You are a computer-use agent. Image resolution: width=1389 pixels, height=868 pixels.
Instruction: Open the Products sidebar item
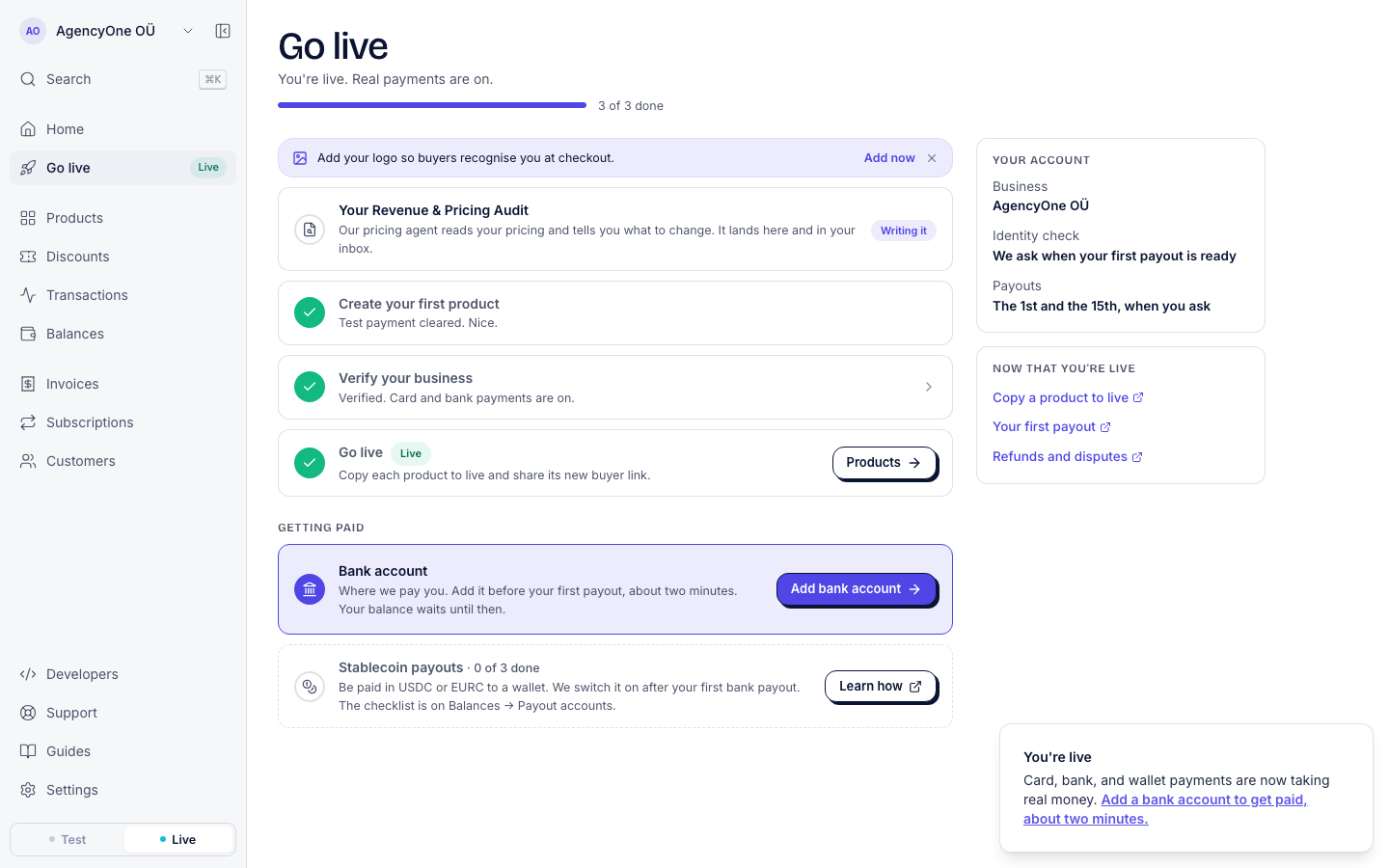(123, 218)
